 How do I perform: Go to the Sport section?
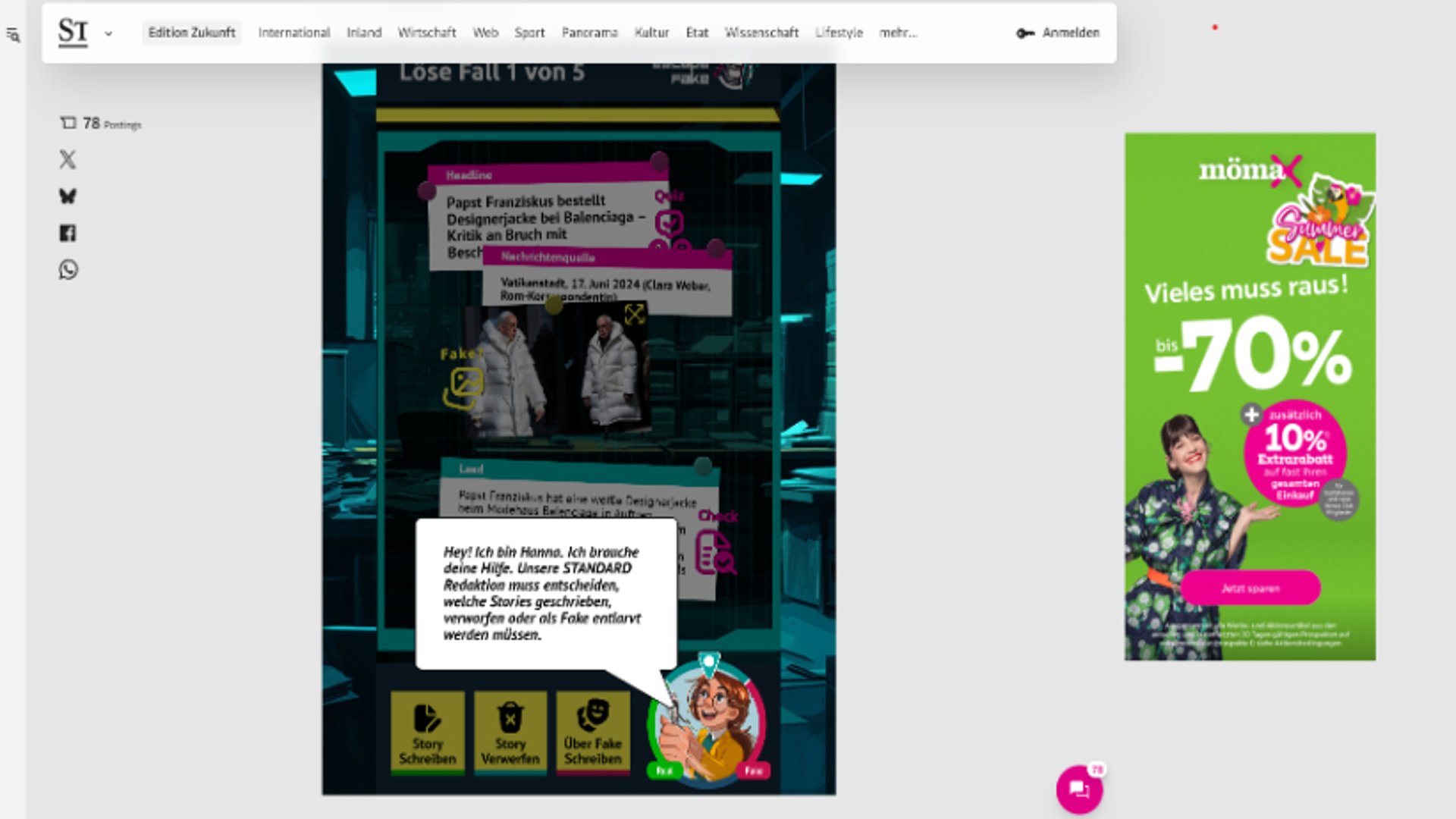[x=529, y=33]
